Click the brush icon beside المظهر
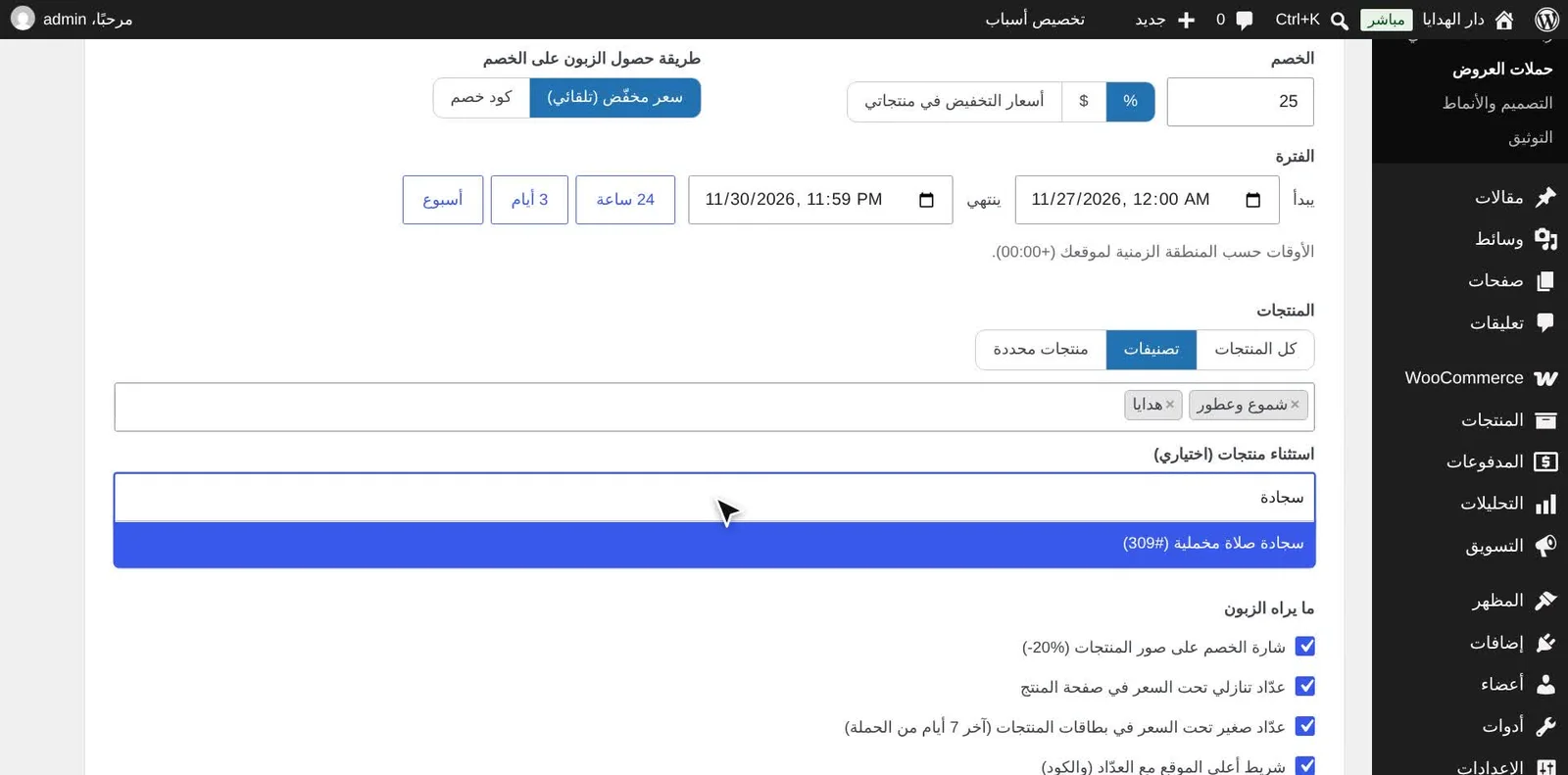The width and height of the screenshot is (1568, 775). (x=1545, y=601)
